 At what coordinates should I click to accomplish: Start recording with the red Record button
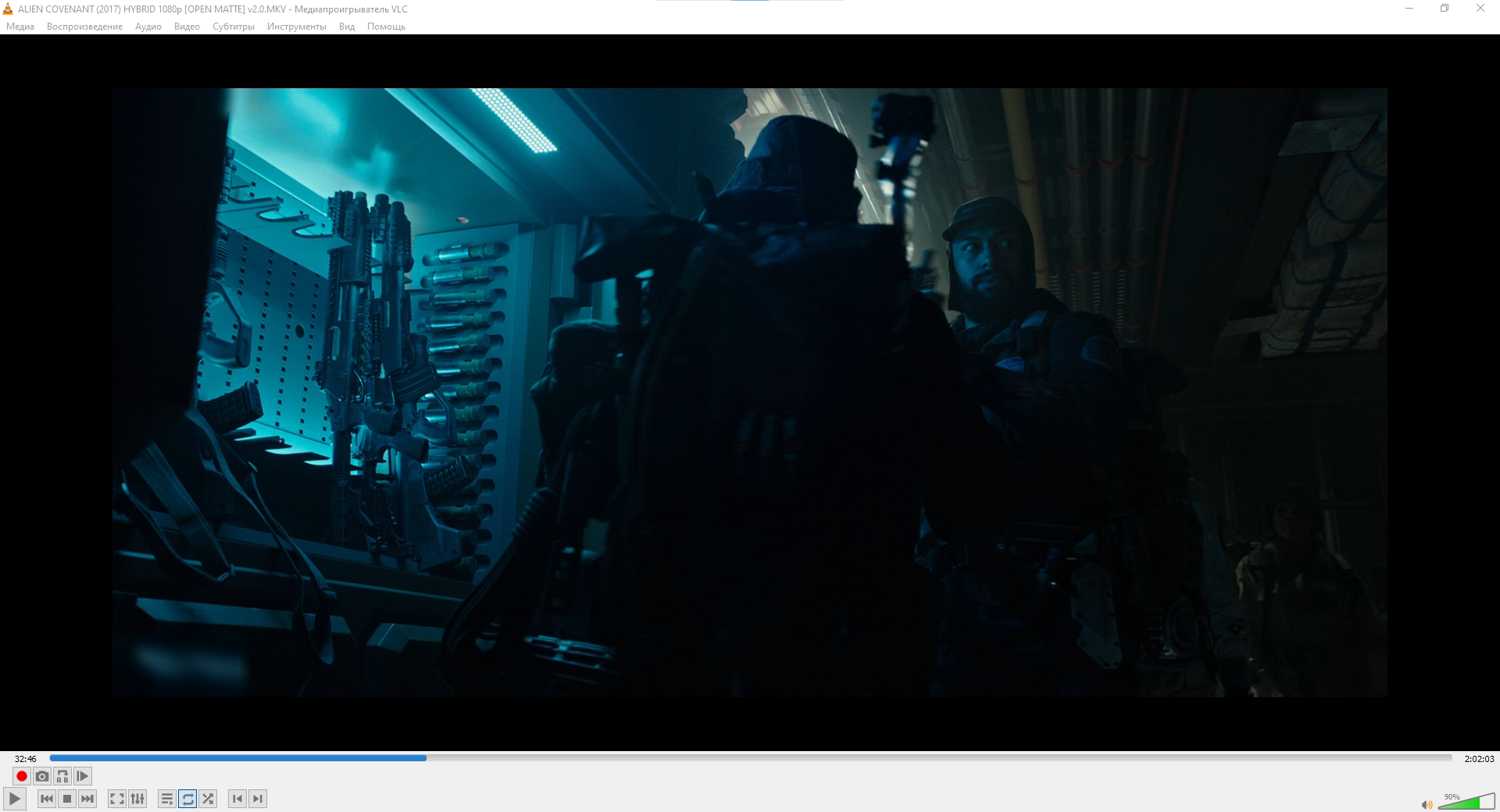(x=22, y=776)
